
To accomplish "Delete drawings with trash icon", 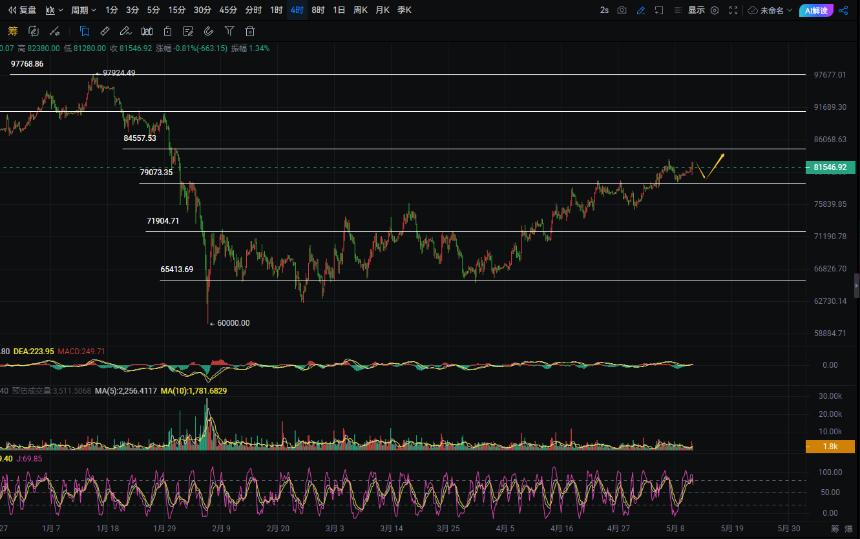I will (250, 31).
